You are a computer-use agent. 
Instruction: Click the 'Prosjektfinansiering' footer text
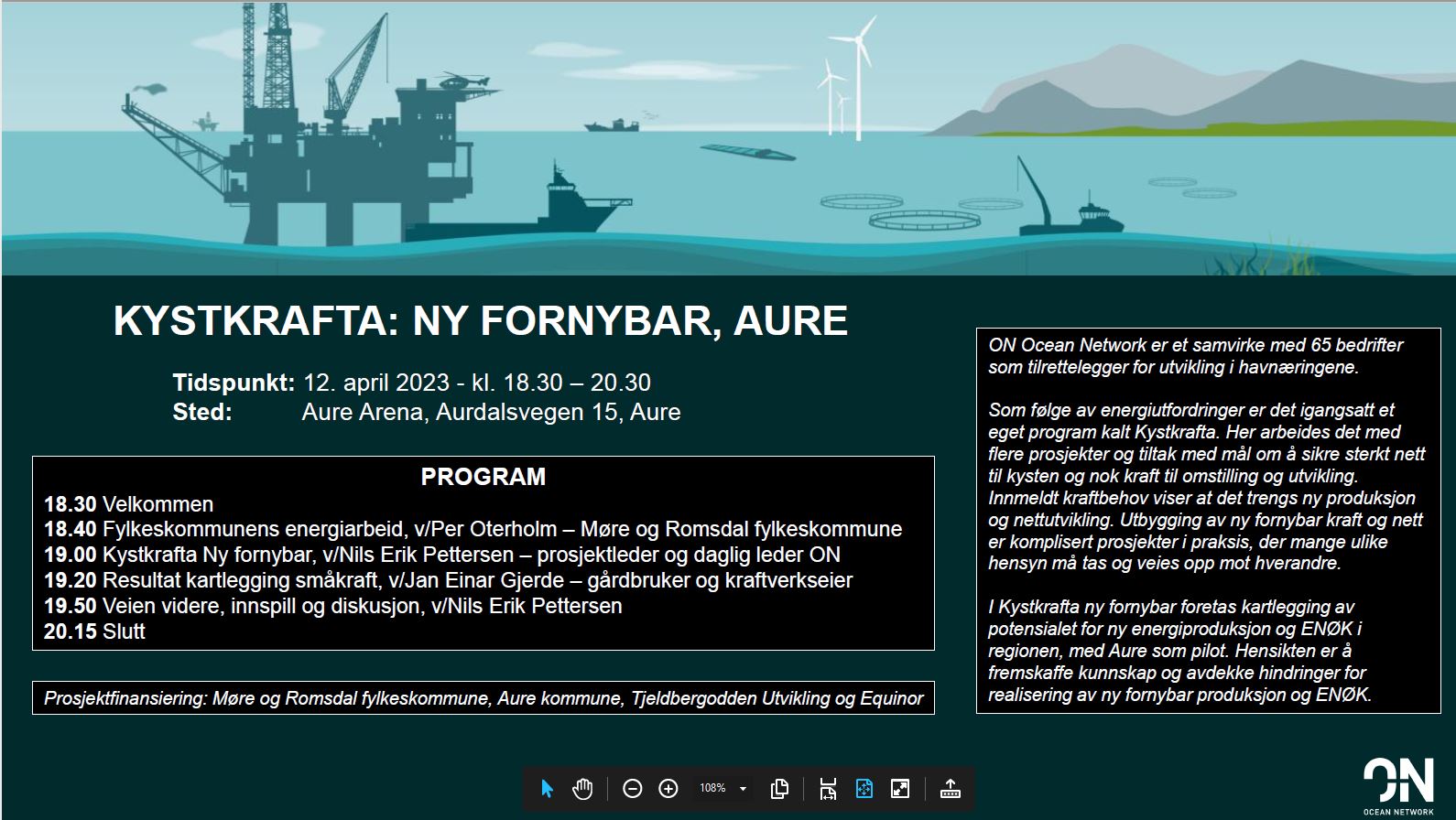tap(484, 698)
